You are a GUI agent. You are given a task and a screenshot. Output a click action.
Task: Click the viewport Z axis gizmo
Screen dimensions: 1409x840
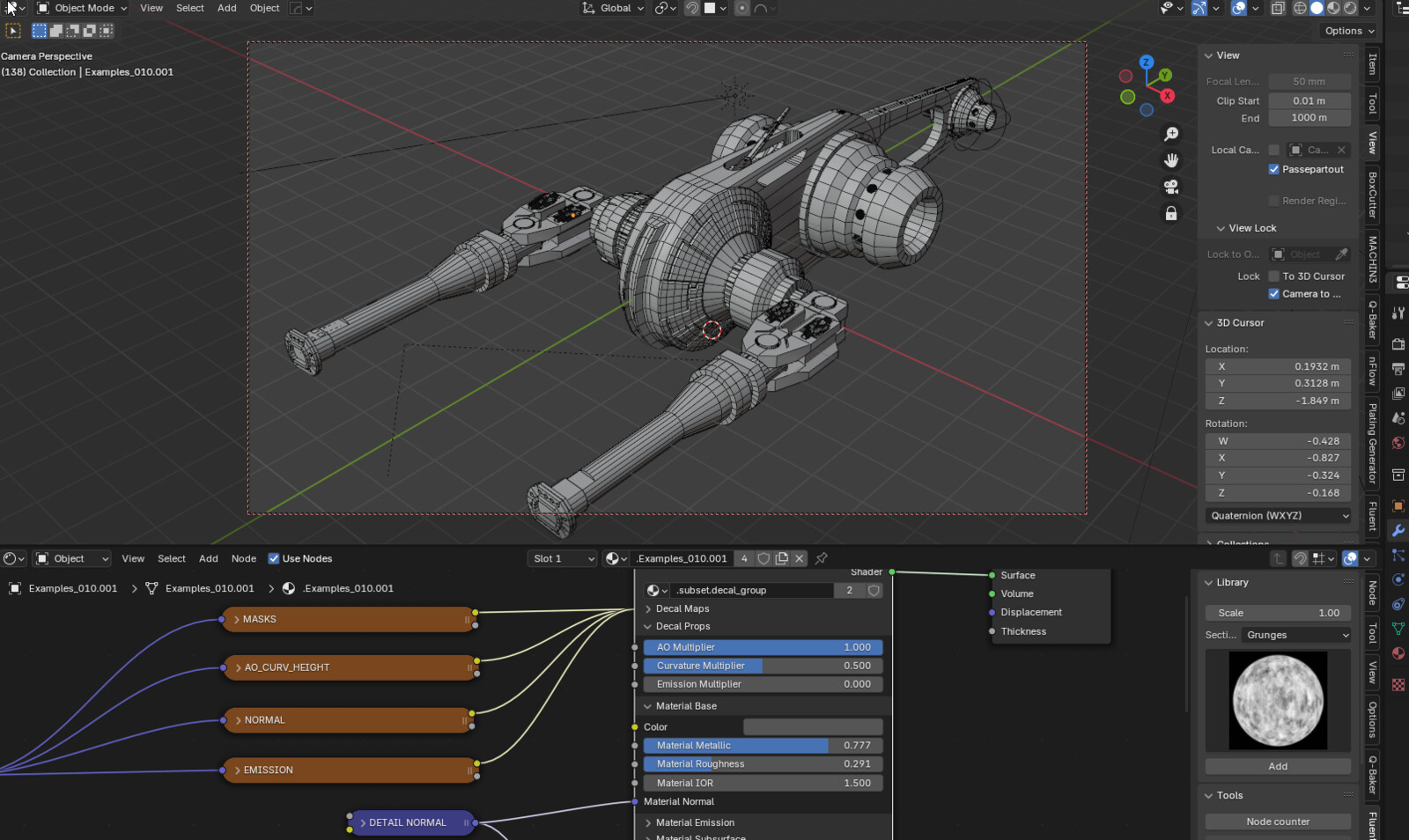pos(1146,63)
